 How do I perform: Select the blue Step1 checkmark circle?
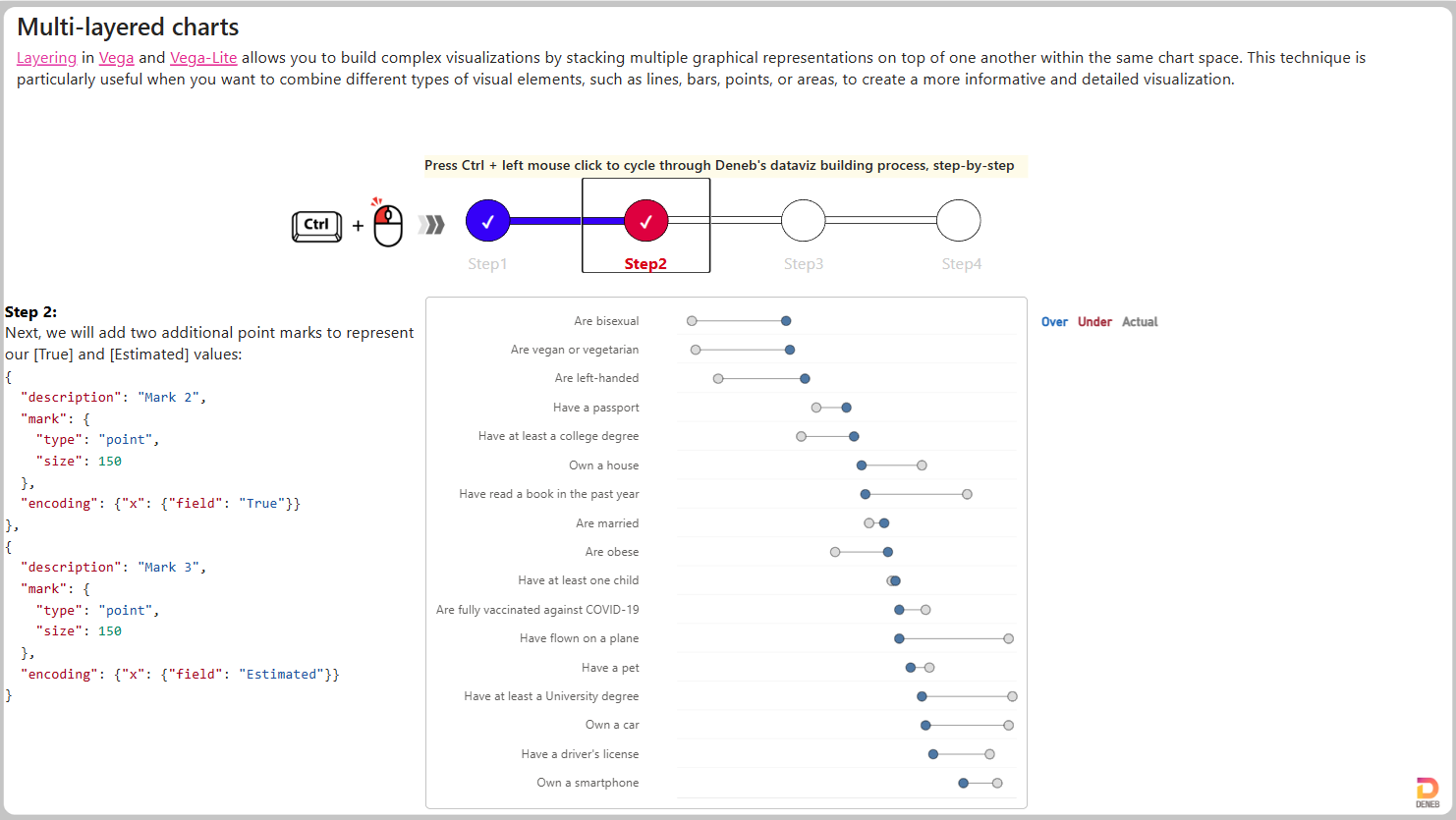pyautogui.click(x=487, y=221)
